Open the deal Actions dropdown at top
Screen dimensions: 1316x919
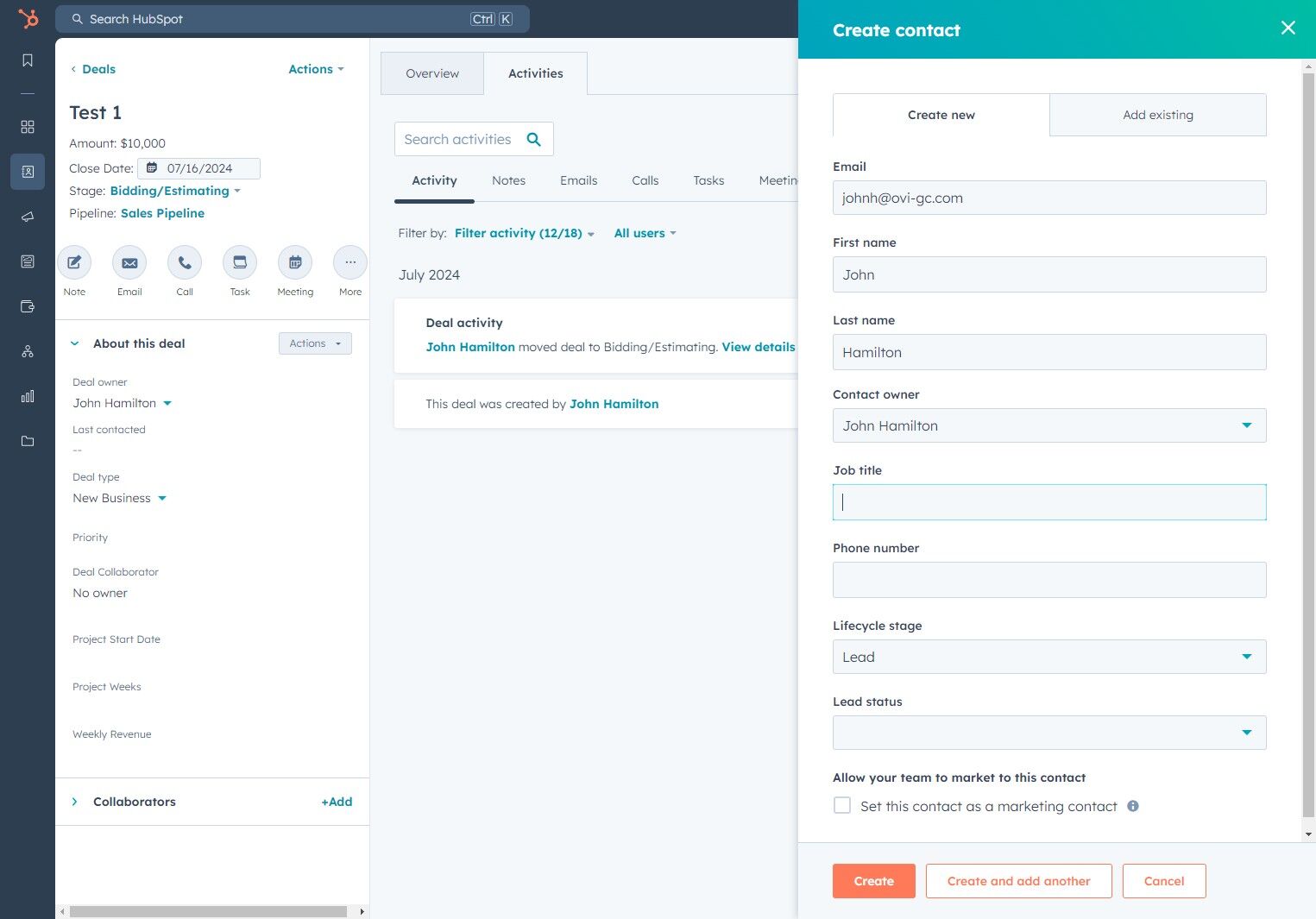(316, 69)
